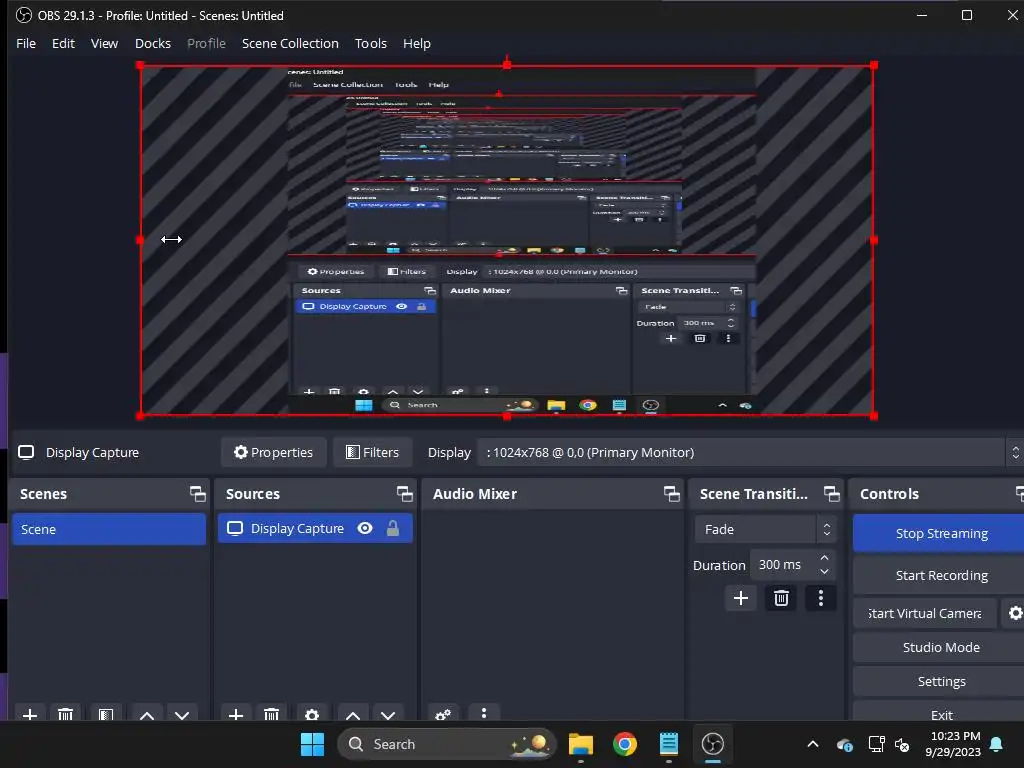This screenshot has width=1024, height=768.
Task: Open the Help menu
Action: tap(417, 43)
